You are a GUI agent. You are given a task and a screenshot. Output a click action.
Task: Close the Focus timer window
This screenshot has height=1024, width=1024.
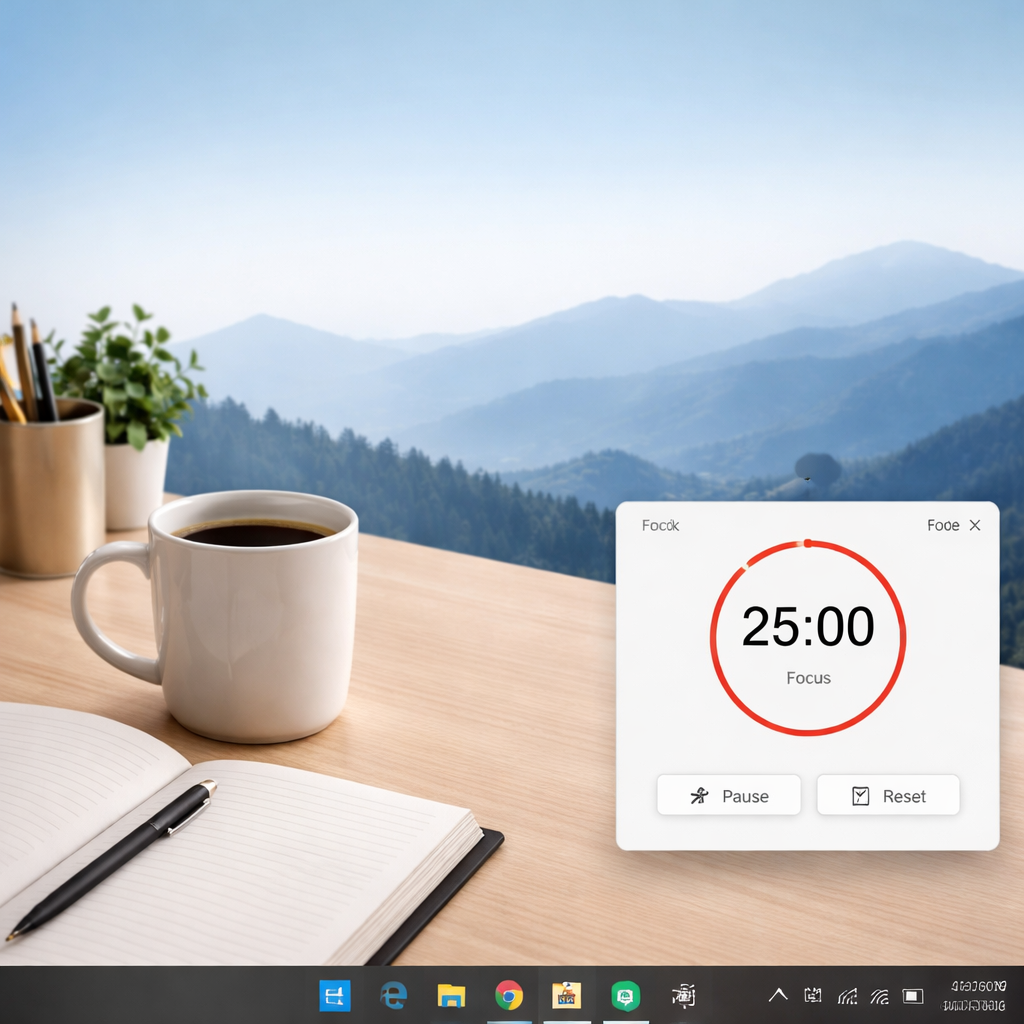click(975, 524)
